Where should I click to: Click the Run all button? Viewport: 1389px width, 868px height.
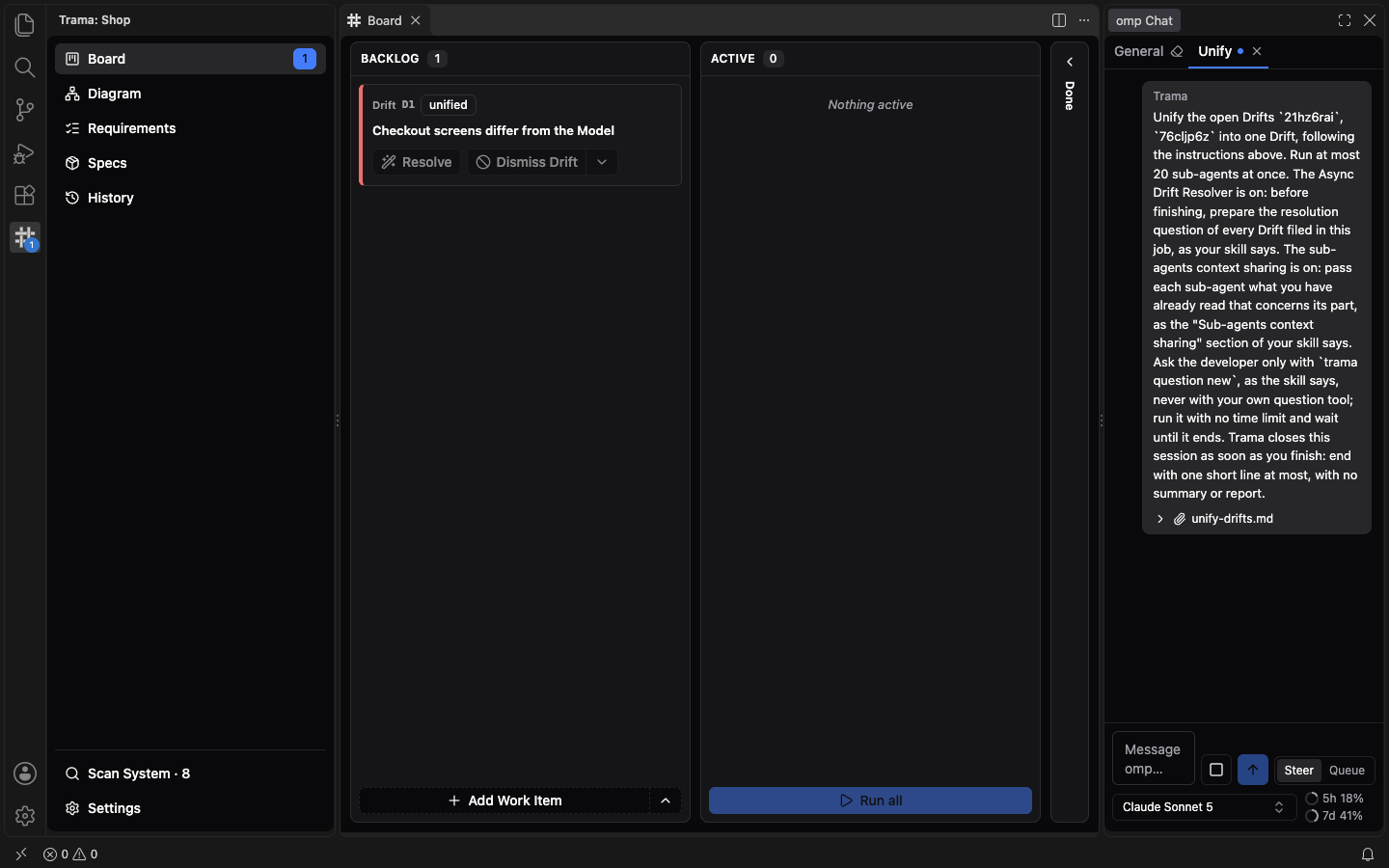point(870,800)
